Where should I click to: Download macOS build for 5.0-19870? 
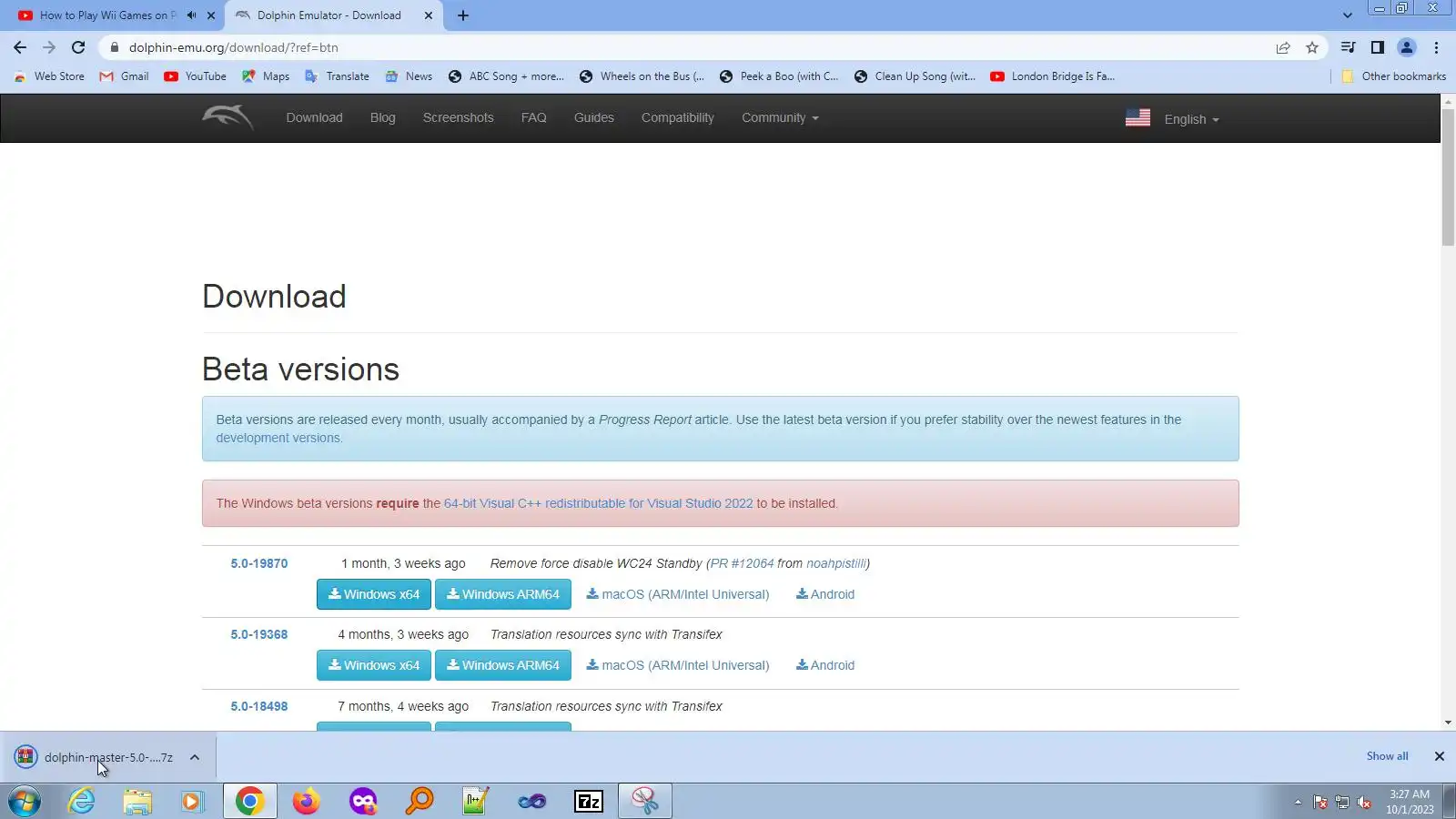678,594
